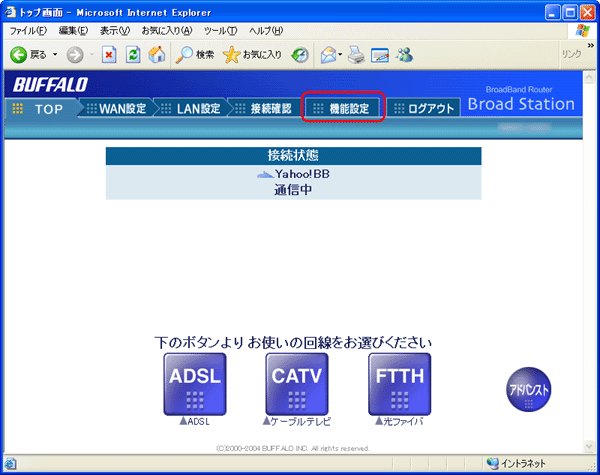Click the IE title bar page icon

(10, 12)
